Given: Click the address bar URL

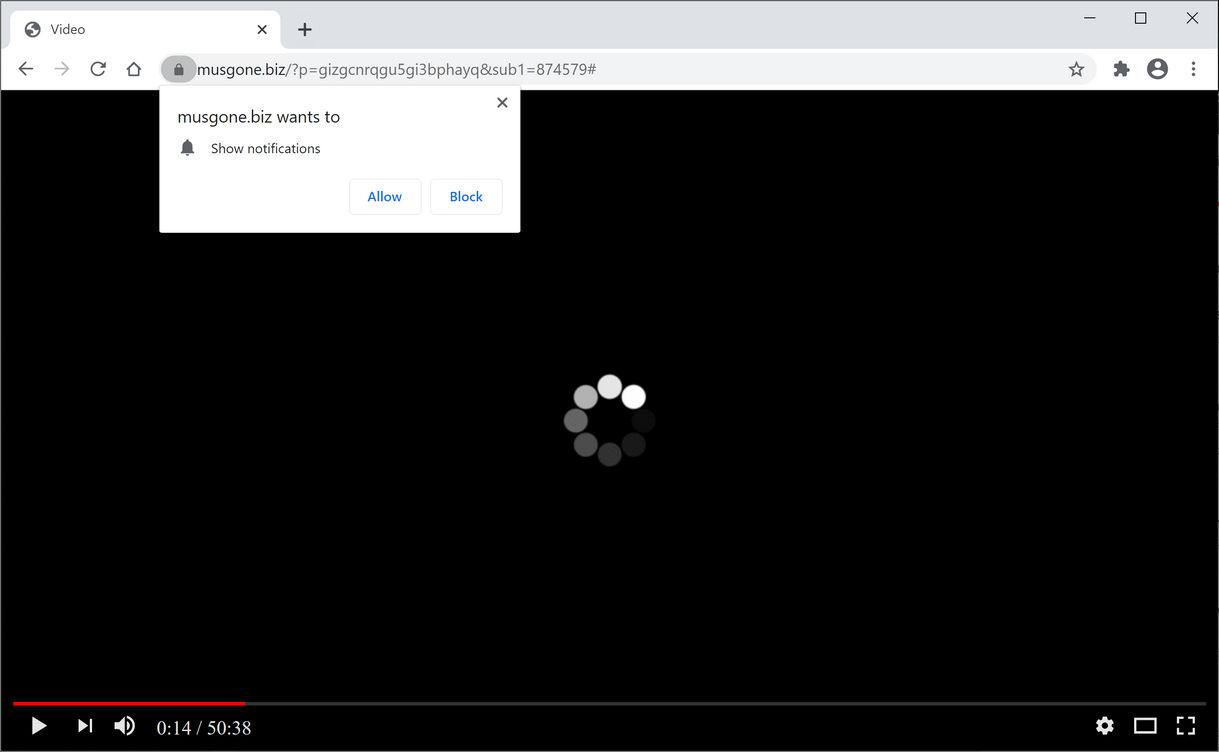Looking at the screenshot, I should pos(396,69).
